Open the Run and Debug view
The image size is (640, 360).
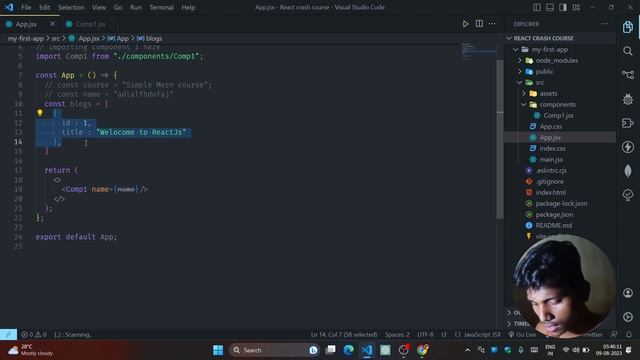coord(628,99)
